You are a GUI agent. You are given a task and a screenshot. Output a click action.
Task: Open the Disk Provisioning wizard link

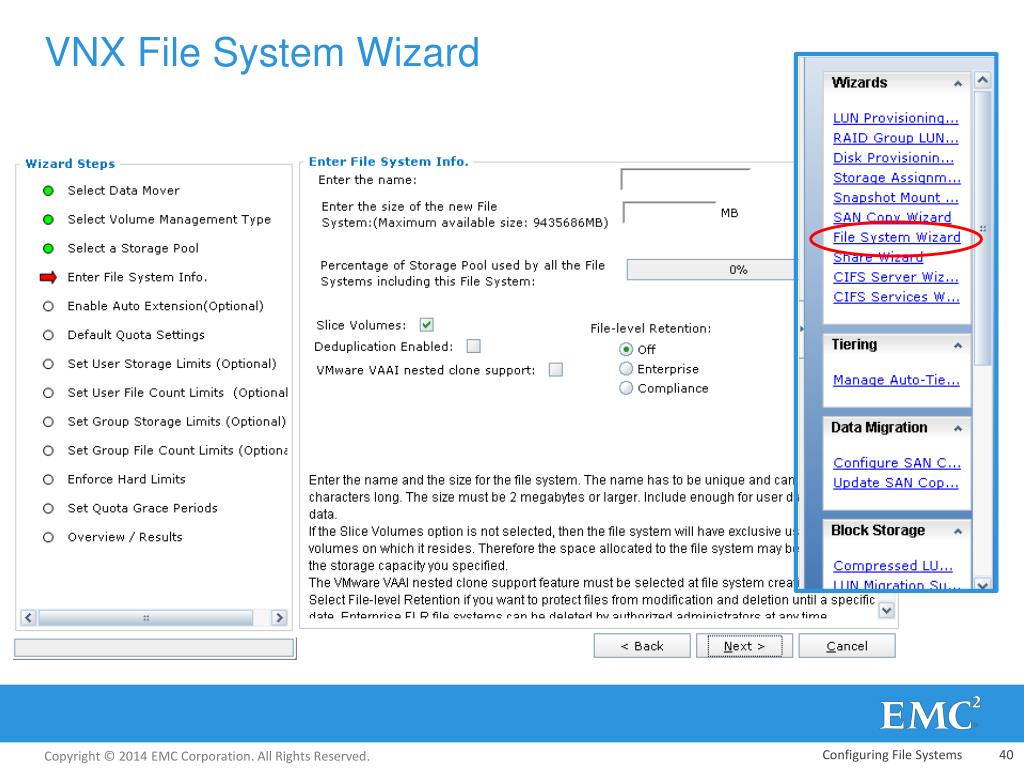(x=893, y=158)
